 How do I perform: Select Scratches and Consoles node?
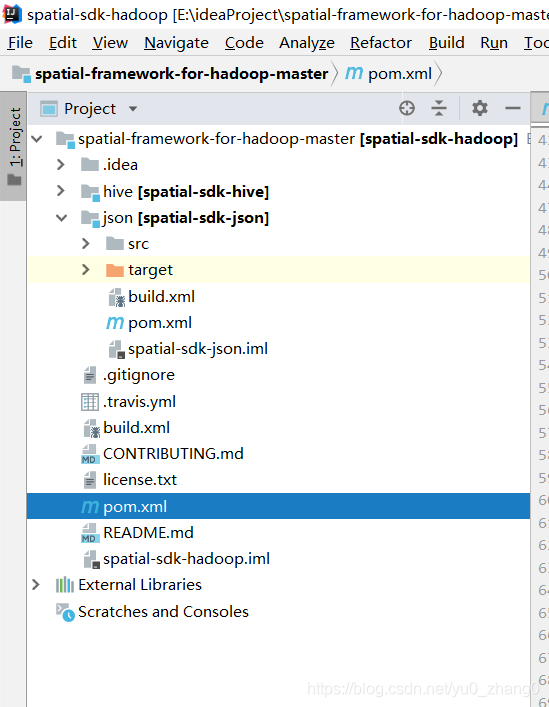pyautogui.click(x=163, y=612)
